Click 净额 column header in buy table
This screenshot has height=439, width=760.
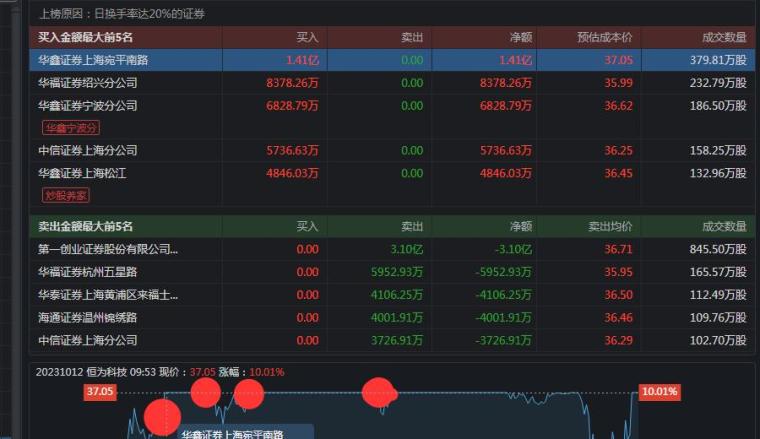(x=521, y=37)
